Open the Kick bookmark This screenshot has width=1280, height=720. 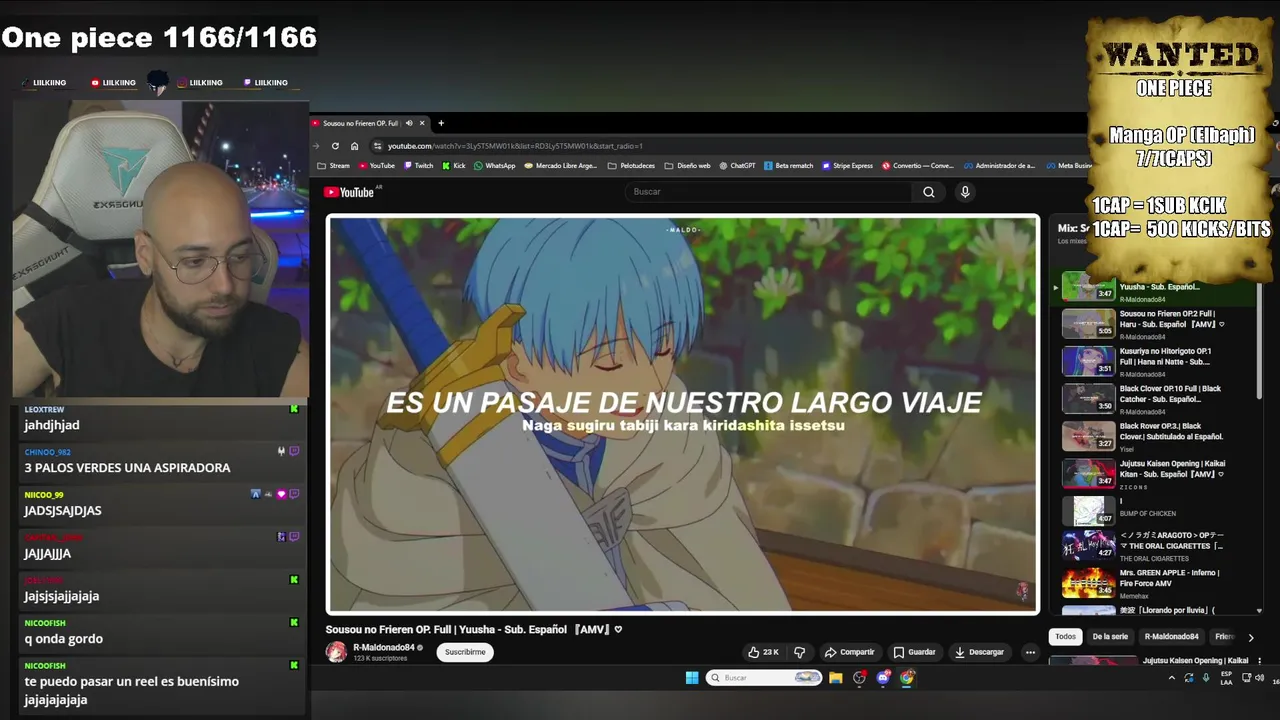click(x=454, y=166)
